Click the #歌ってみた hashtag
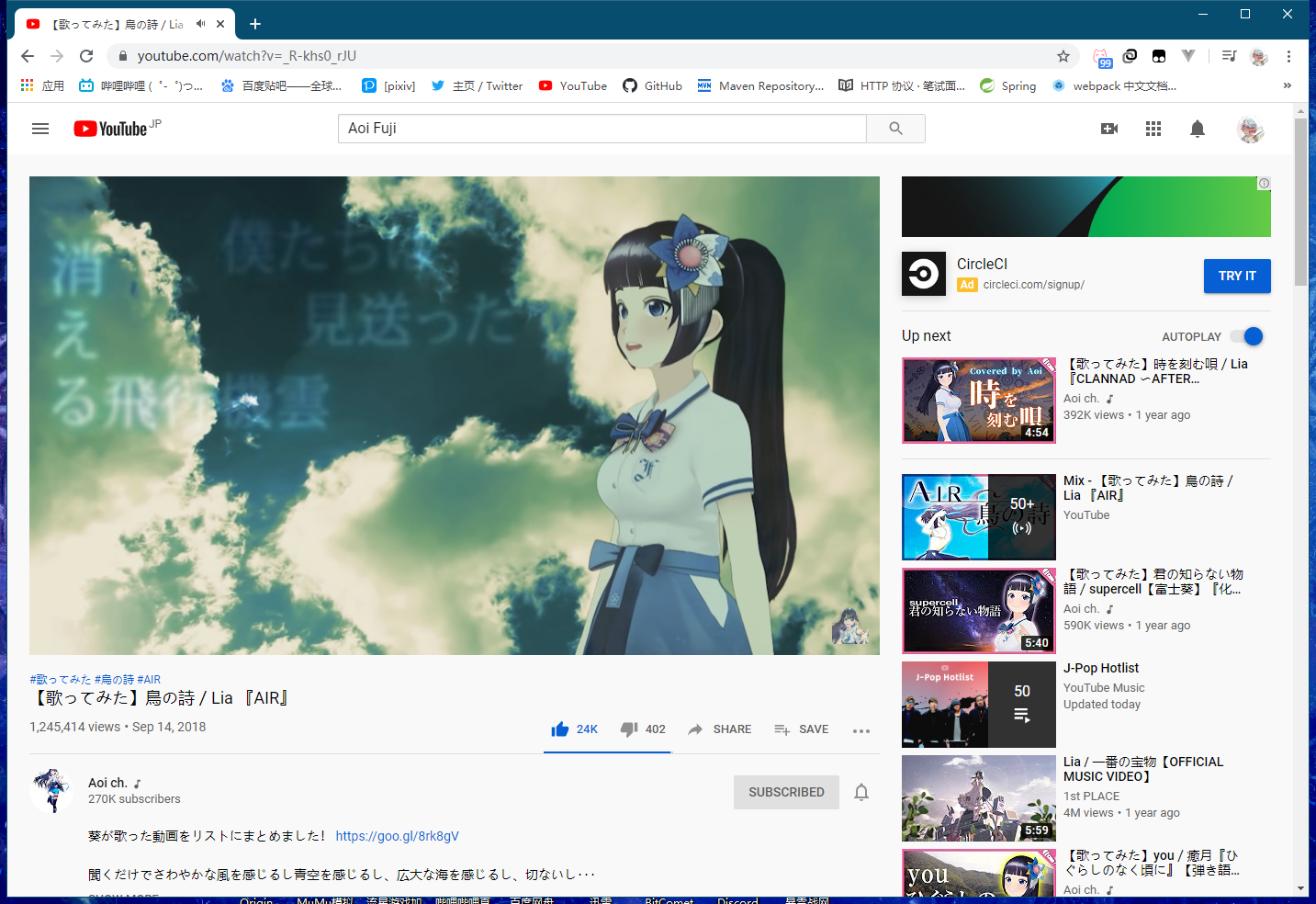Screen dimensions: 1316x904 click(61, 680)
